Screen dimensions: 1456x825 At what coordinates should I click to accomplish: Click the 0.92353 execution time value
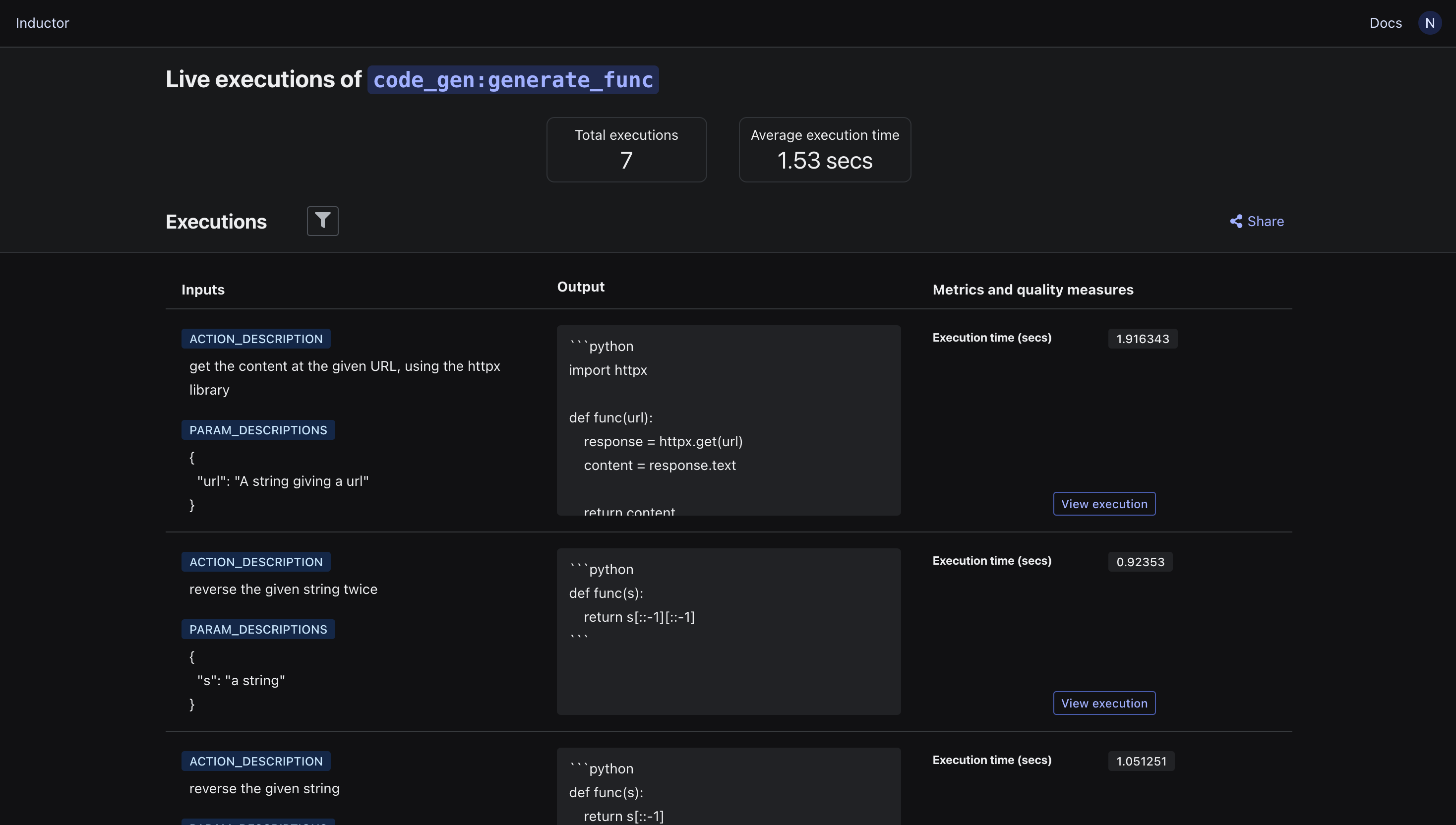(1140, 562)
